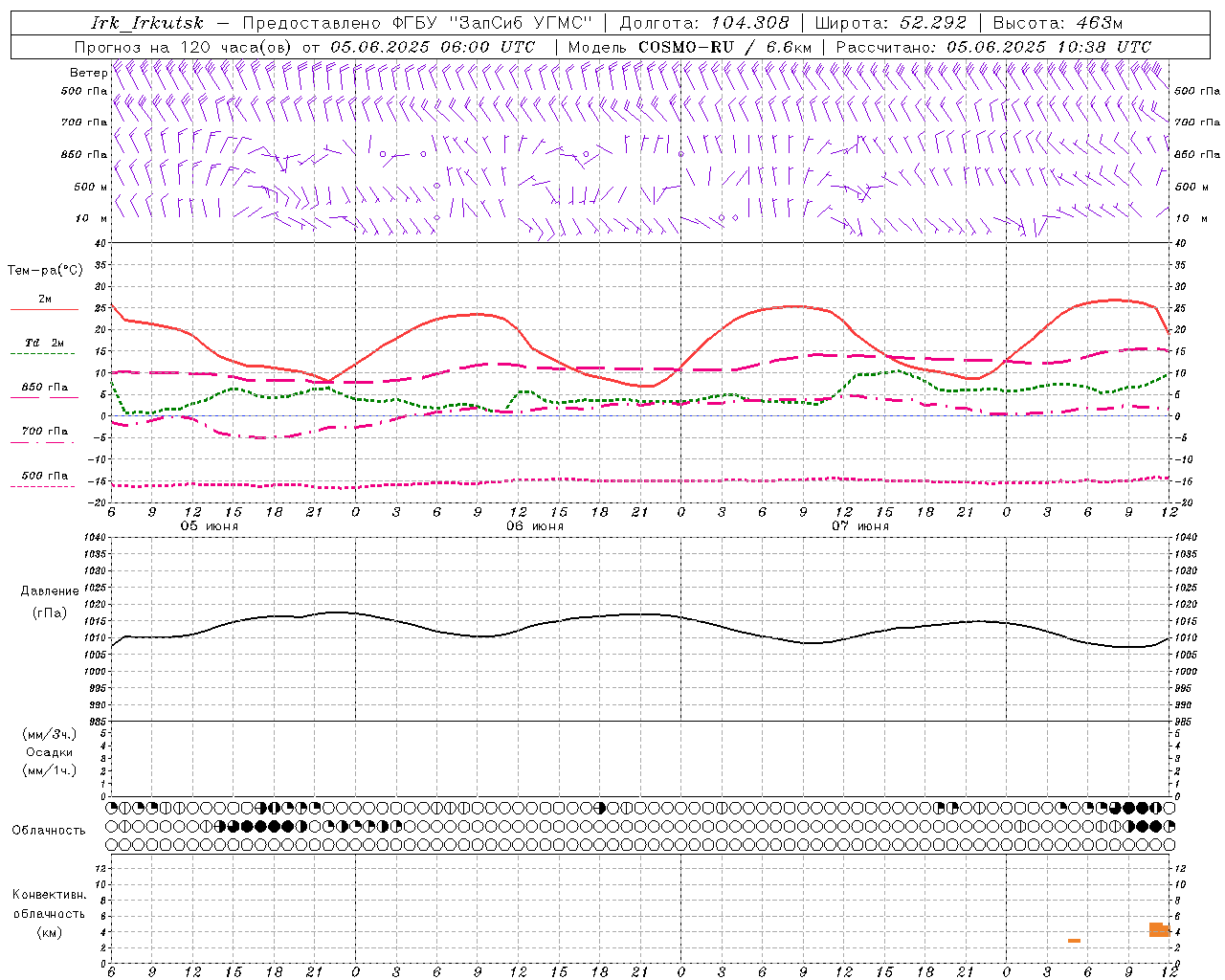Click the Td 2м dew point legend entry
The width and height of the screenshot is (1225, 980).
click(45, 343)
